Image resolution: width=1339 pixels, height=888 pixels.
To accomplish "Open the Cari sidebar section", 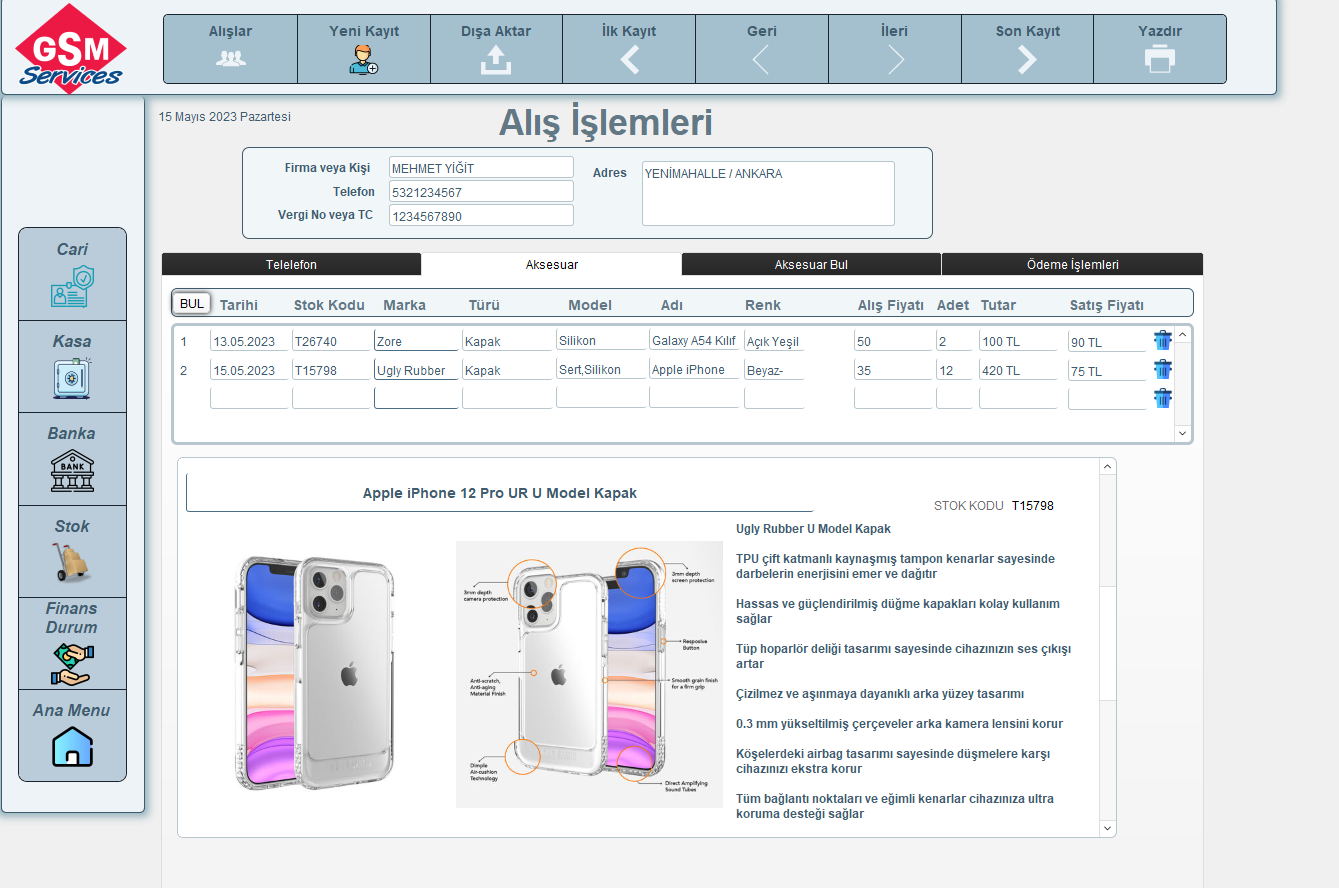I will pos(72,274).
